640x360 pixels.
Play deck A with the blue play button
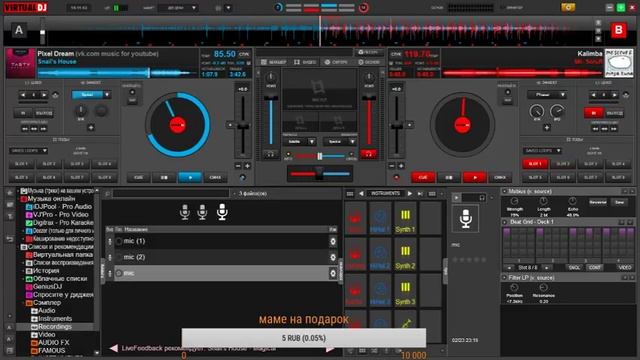coord(190,178)
